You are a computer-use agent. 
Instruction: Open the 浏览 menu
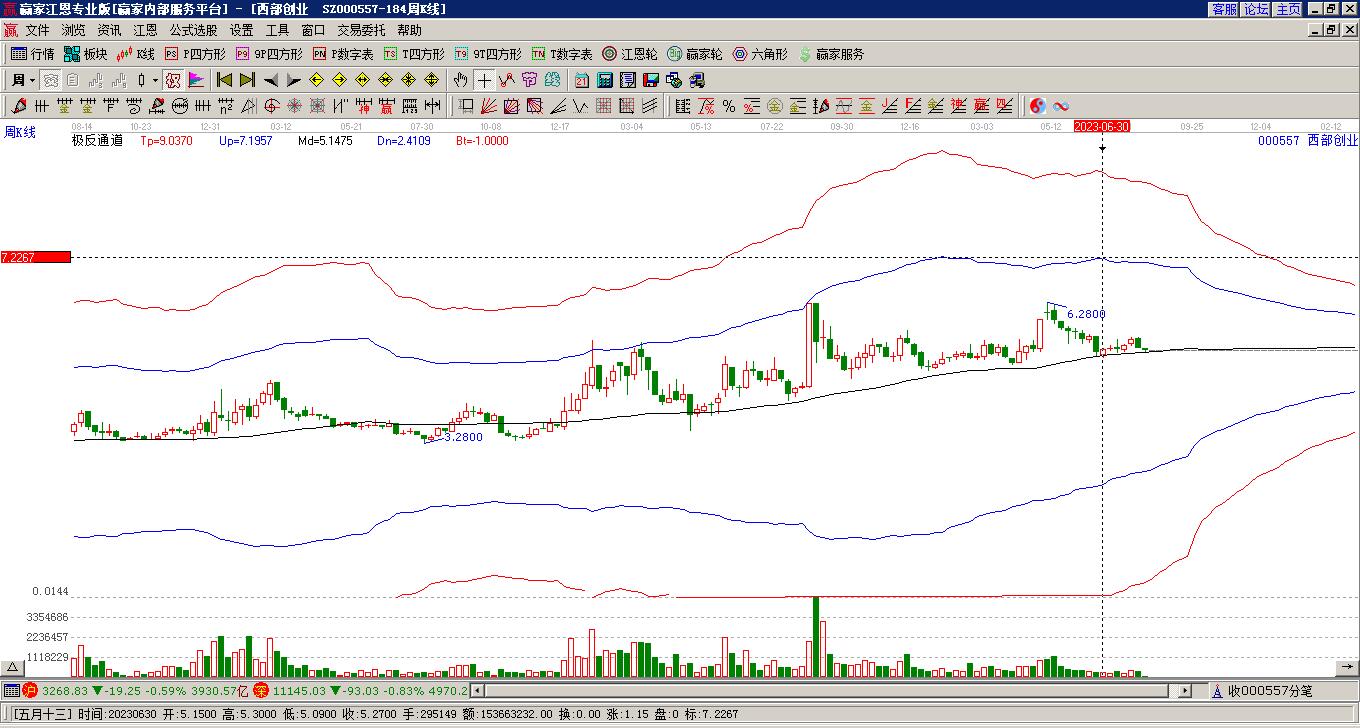(73, 30)
